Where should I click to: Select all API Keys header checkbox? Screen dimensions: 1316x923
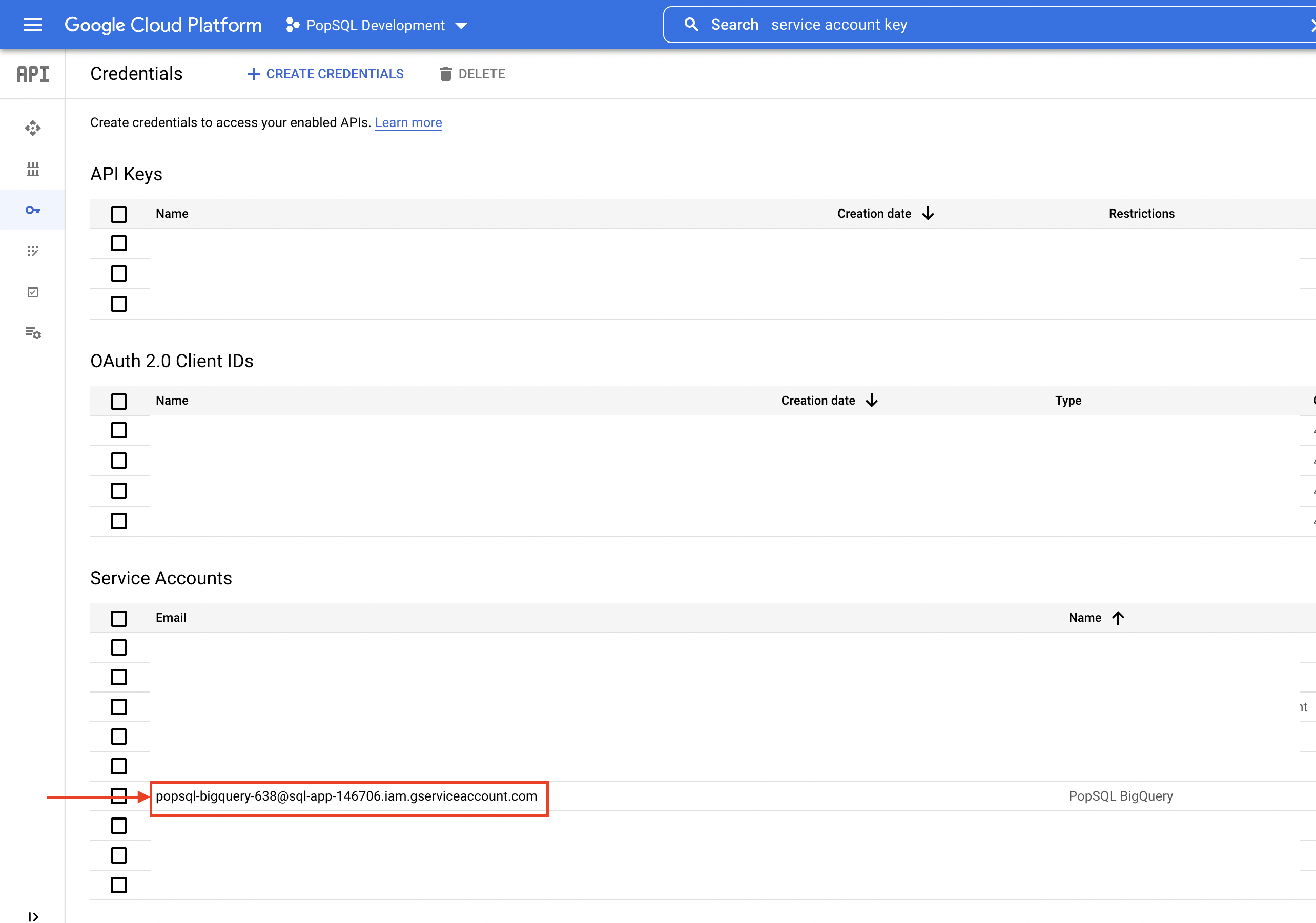pos(119,214)
